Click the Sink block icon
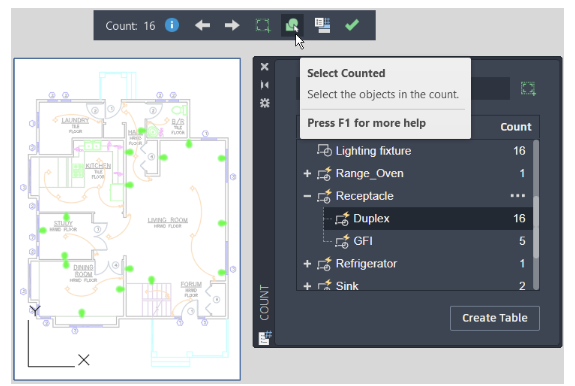 (325, 286)
